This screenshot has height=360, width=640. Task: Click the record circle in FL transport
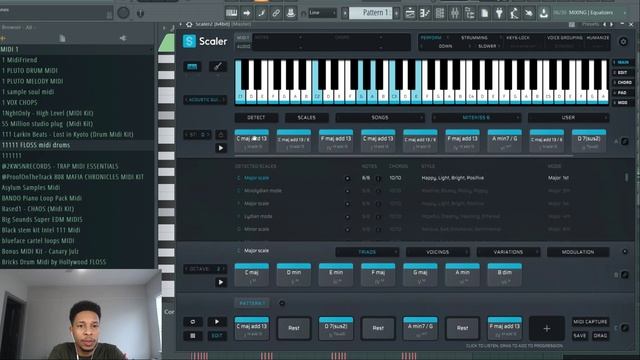123,13
